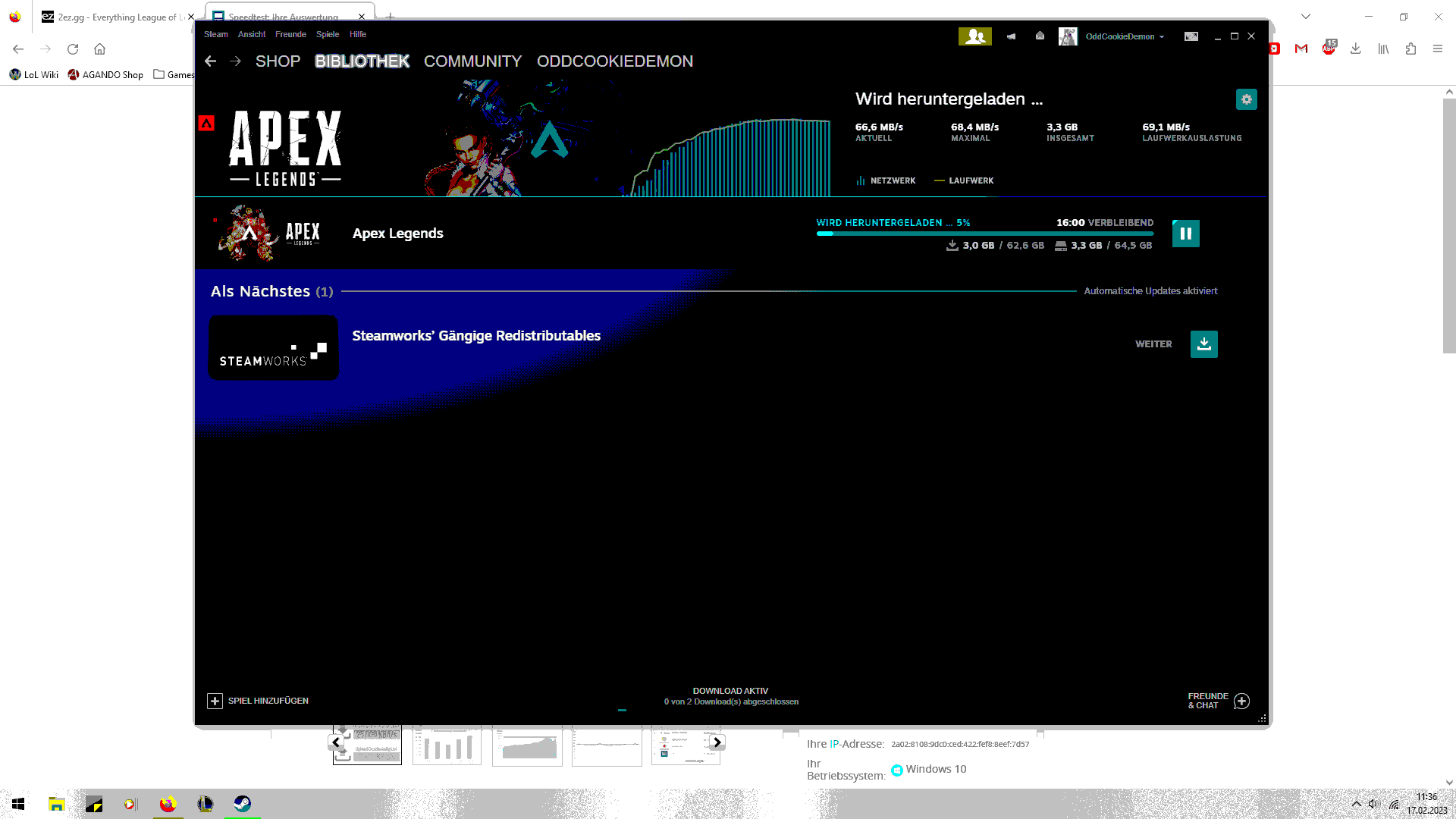Switch to SHOP tab

[x=278, y=61]
